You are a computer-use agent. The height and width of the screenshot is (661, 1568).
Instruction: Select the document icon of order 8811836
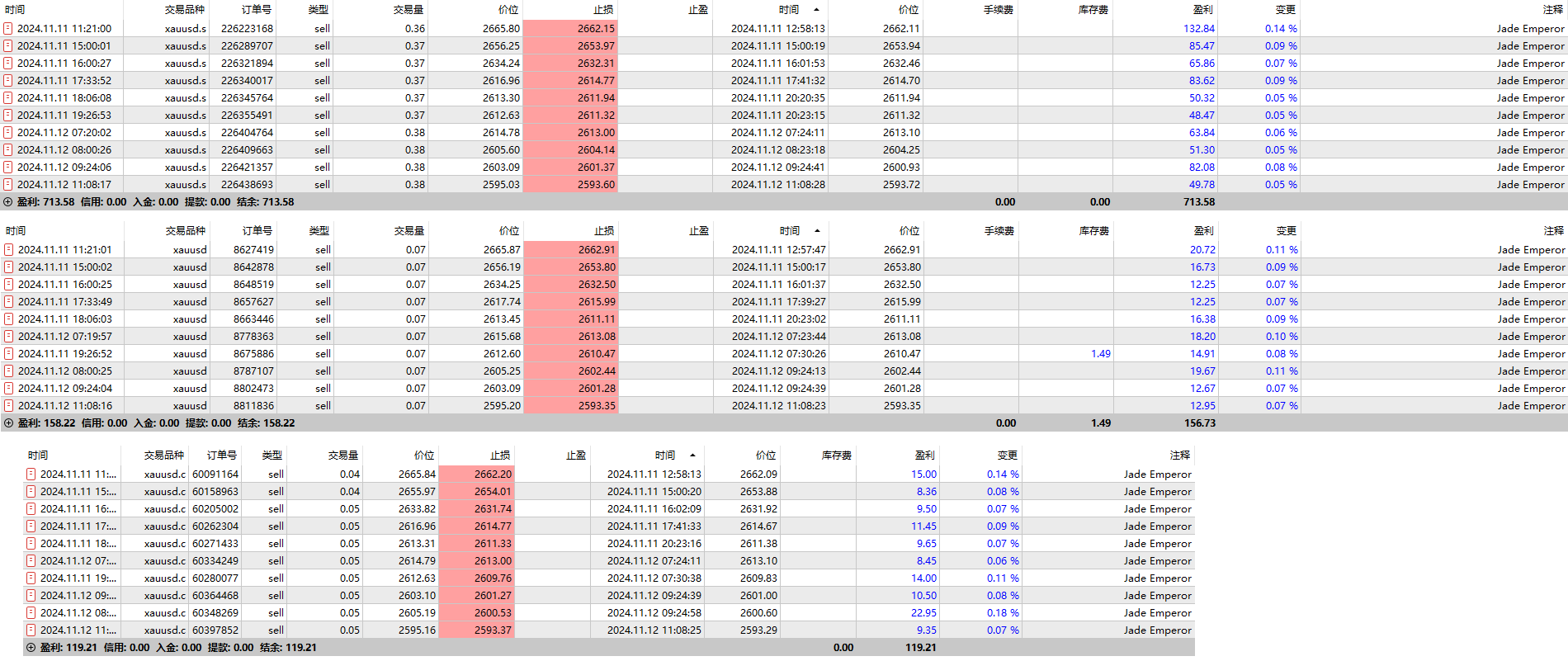click(x=9, y=405)
